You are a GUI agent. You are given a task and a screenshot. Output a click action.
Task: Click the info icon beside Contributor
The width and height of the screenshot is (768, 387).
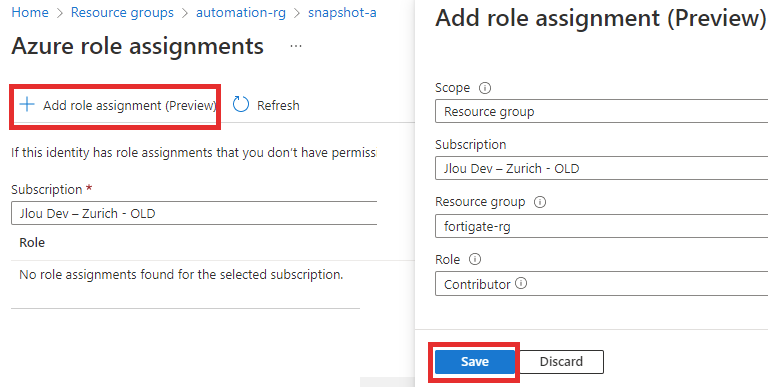[521, 283]
